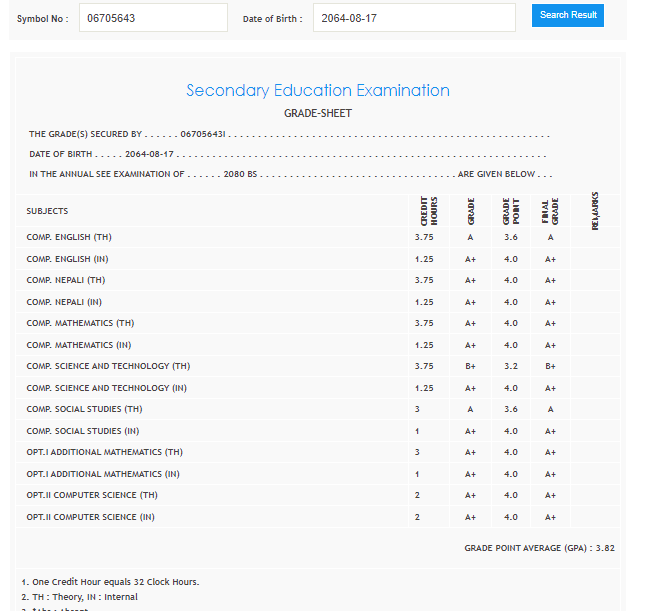Image resolution: width=652 pixels, height=611 pixels.
Task: Click the 'One Credit Hour' footnote
Action: coord(110,582)
